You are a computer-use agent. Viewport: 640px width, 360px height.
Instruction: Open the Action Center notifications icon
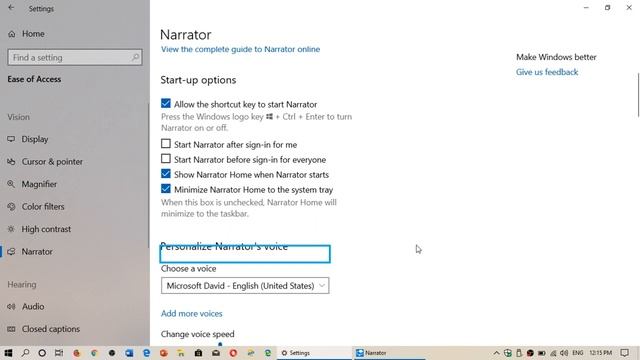click(624, 353)
